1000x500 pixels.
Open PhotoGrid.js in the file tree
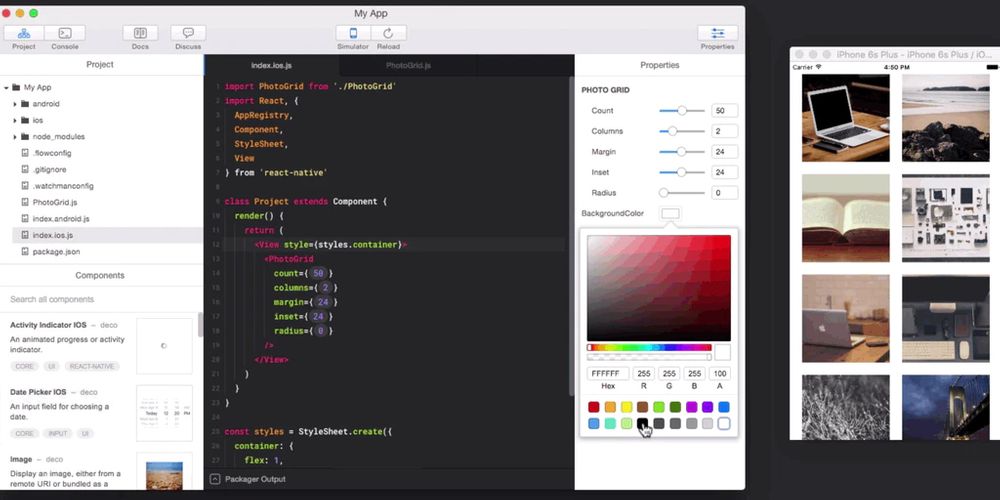tap(55, 202)
